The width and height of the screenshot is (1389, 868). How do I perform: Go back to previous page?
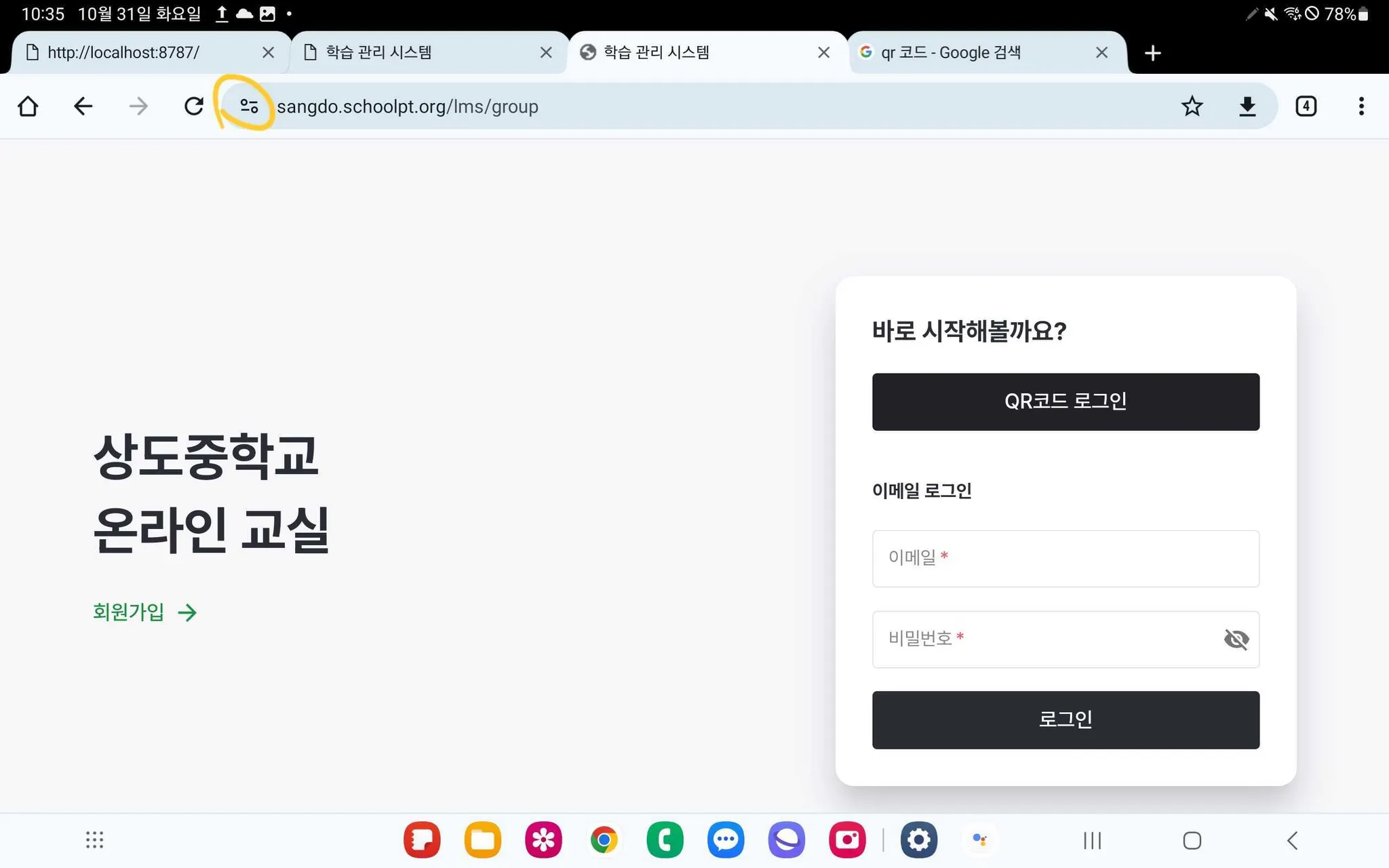(x=83, y=106)
